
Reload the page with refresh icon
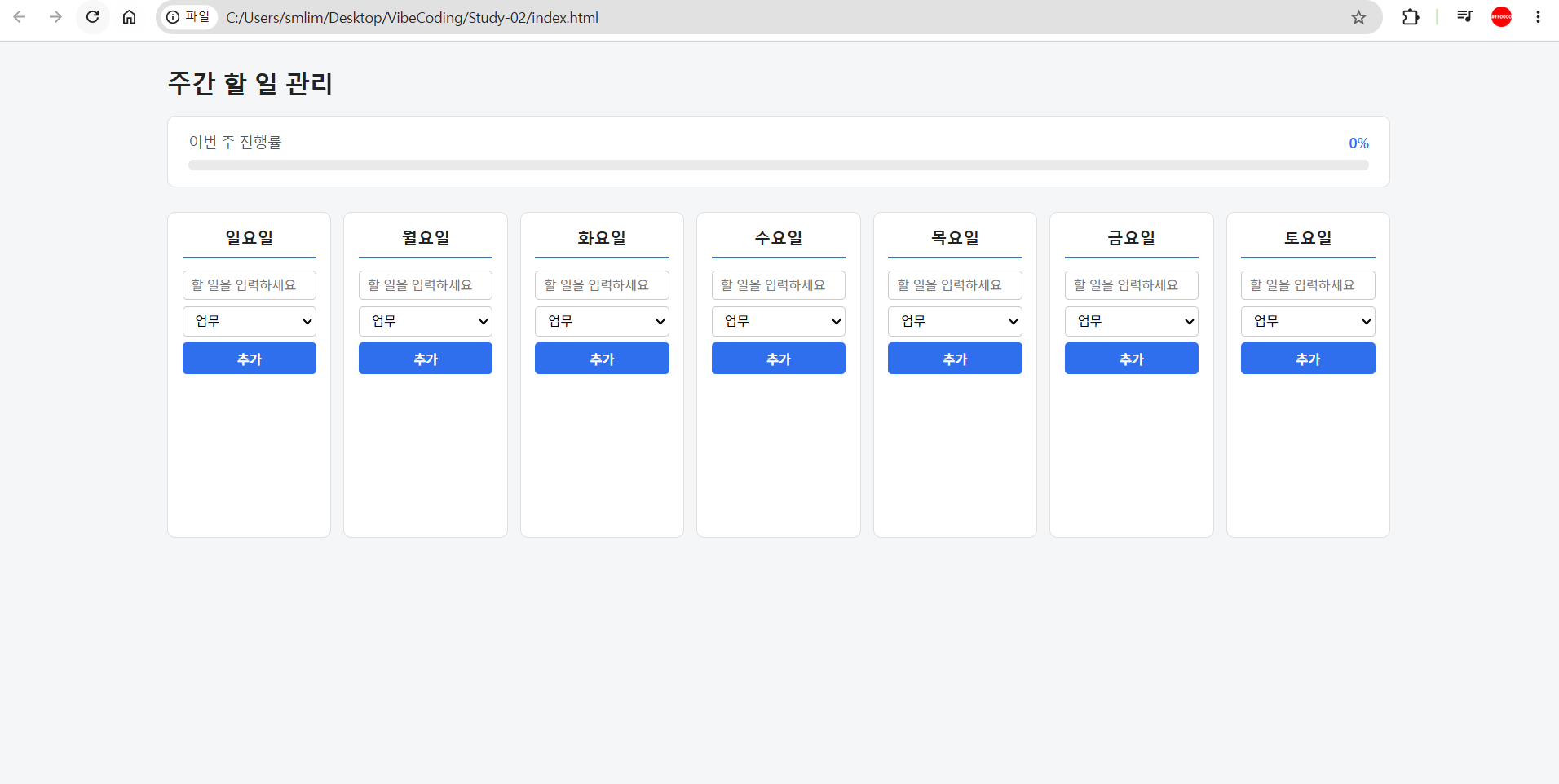93,17
